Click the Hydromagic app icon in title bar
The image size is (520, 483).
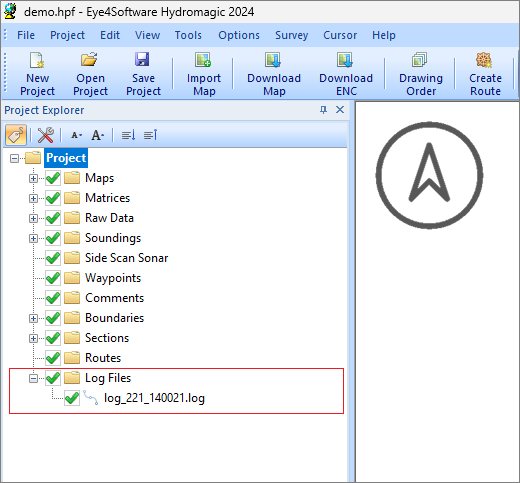[11, 11]
